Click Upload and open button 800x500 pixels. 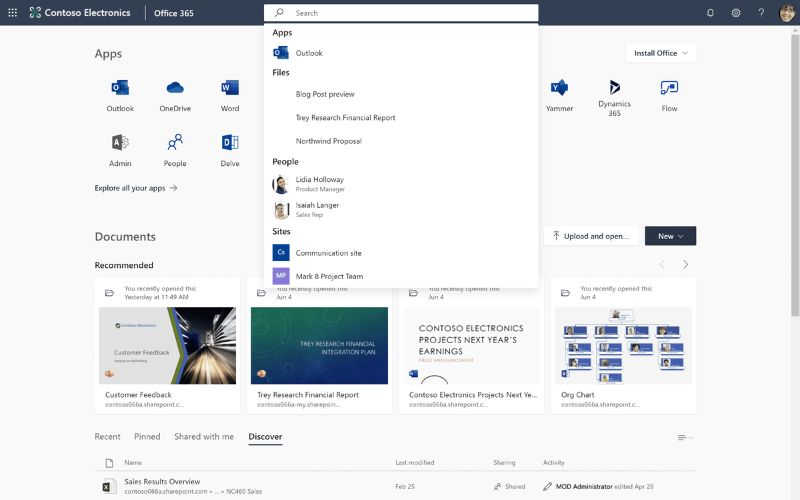pyautogui.click(x=591, y=236)
